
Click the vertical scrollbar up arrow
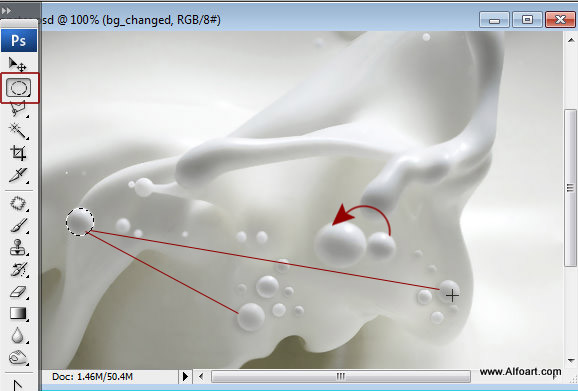(x=571, y=40)
